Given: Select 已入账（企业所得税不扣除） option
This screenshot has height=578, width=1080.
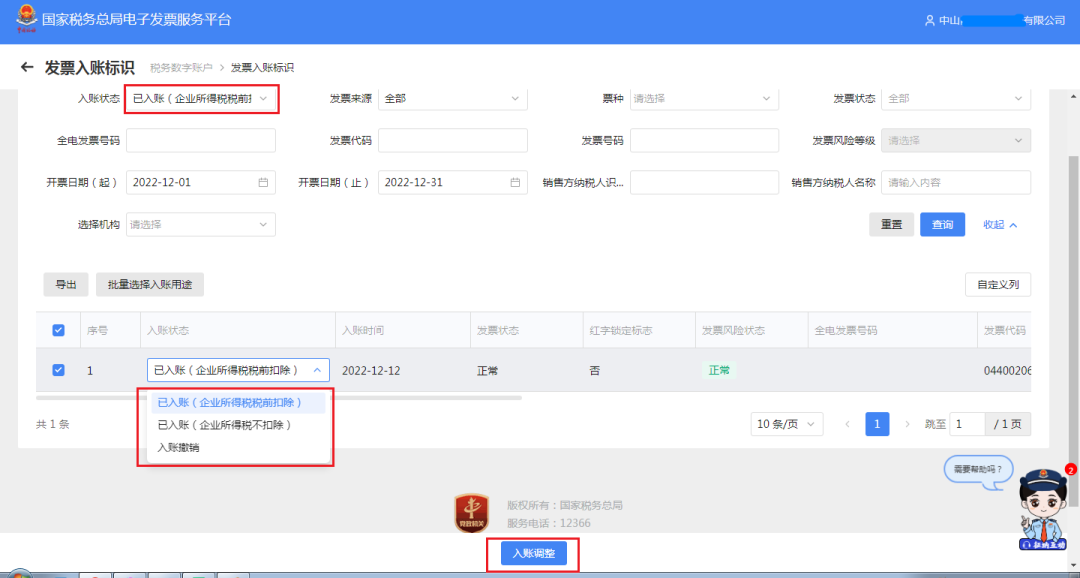Looking at the screenshot, I should (224, 425).
